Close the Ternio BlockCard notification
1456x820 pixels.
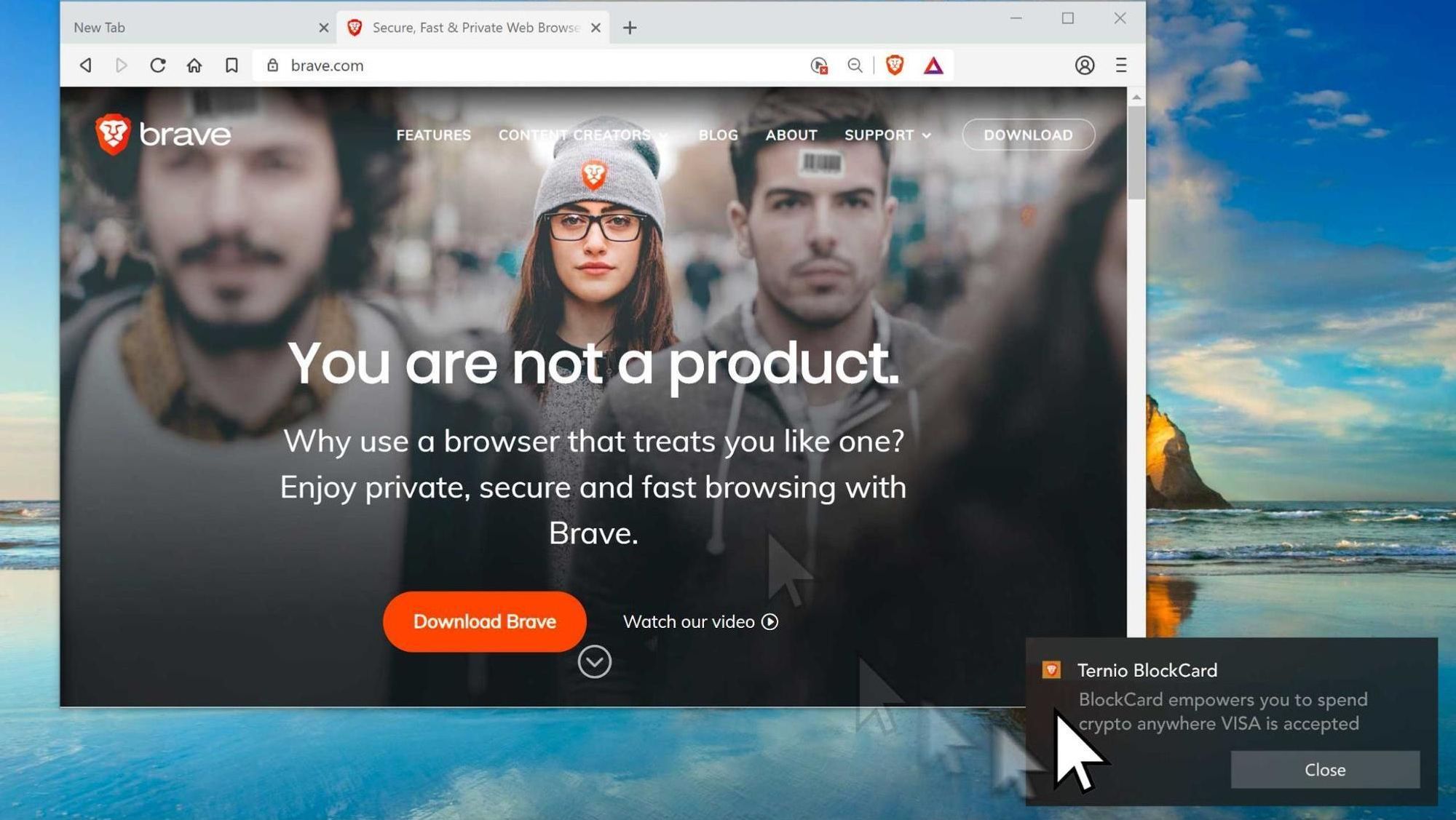[1325, 769]
